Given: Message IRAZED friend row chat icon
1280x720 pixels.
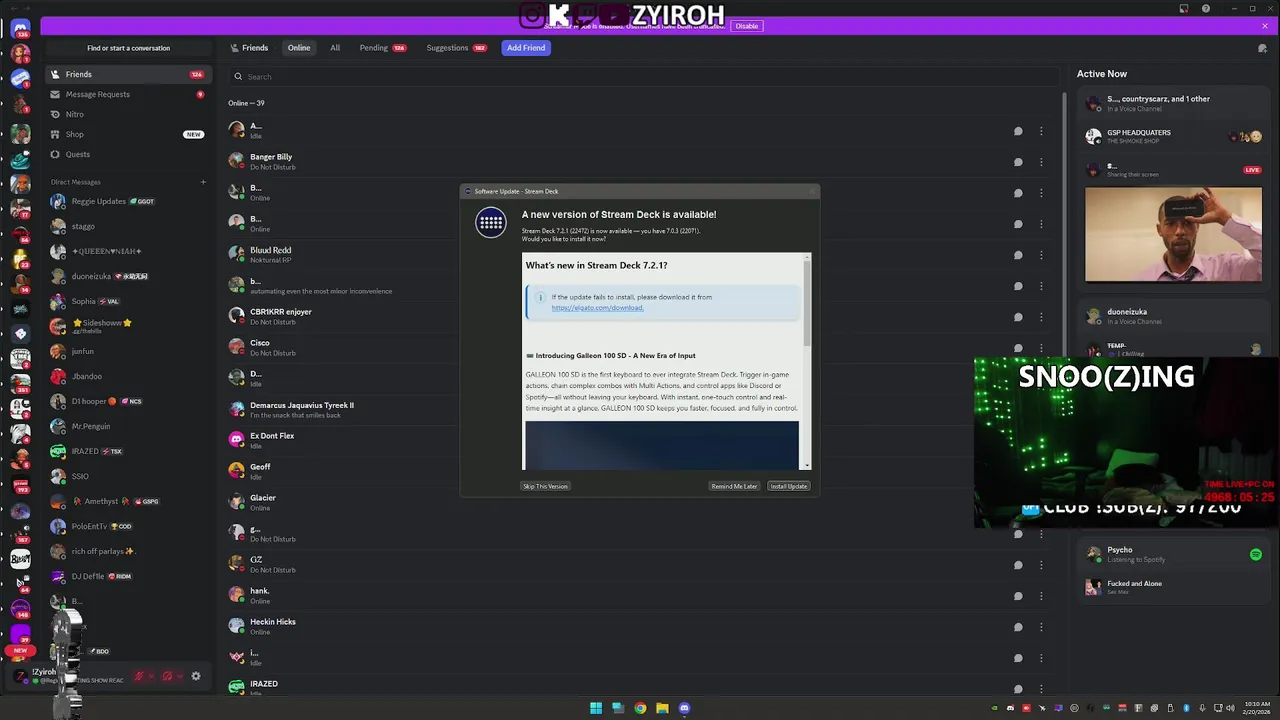Looking at the screenshot, I should pos(1018,689).
